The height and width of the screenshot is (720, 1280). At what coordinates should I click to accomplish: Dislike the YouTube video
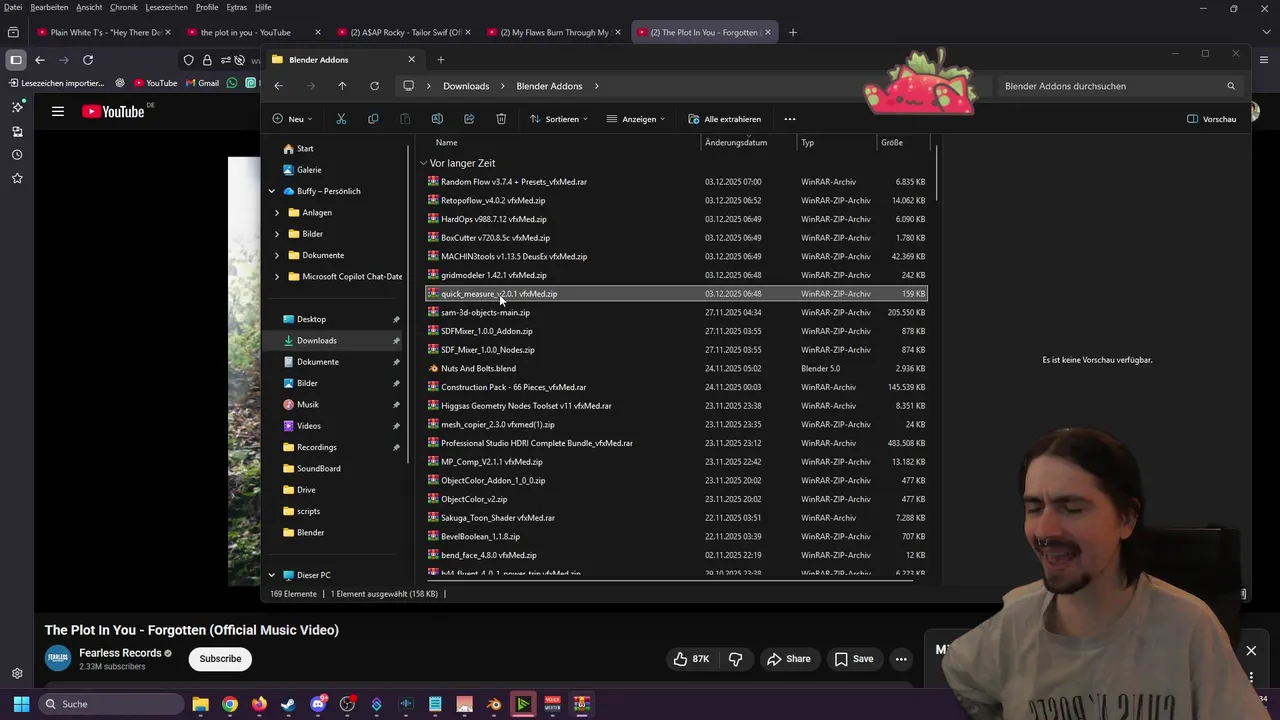point(736,659)
